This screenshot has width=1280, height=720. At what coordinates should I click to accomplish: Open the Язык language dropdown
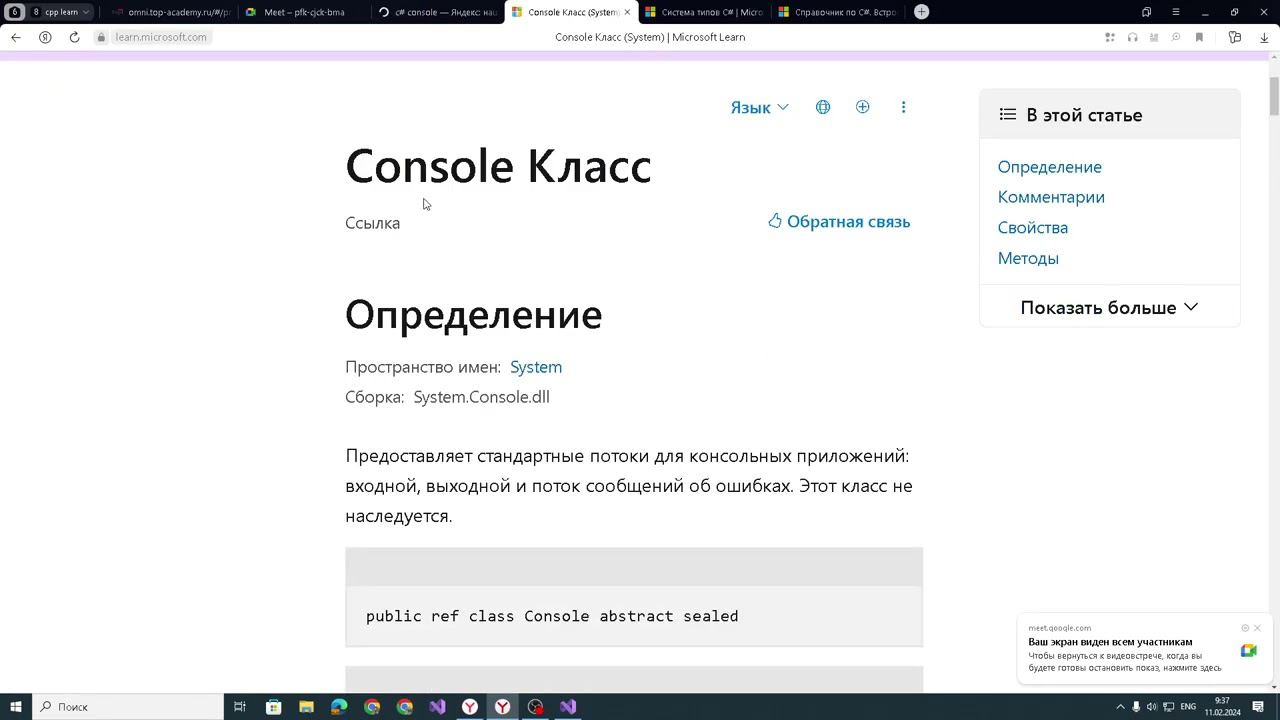pyautogui.click(x=759, y=107)
